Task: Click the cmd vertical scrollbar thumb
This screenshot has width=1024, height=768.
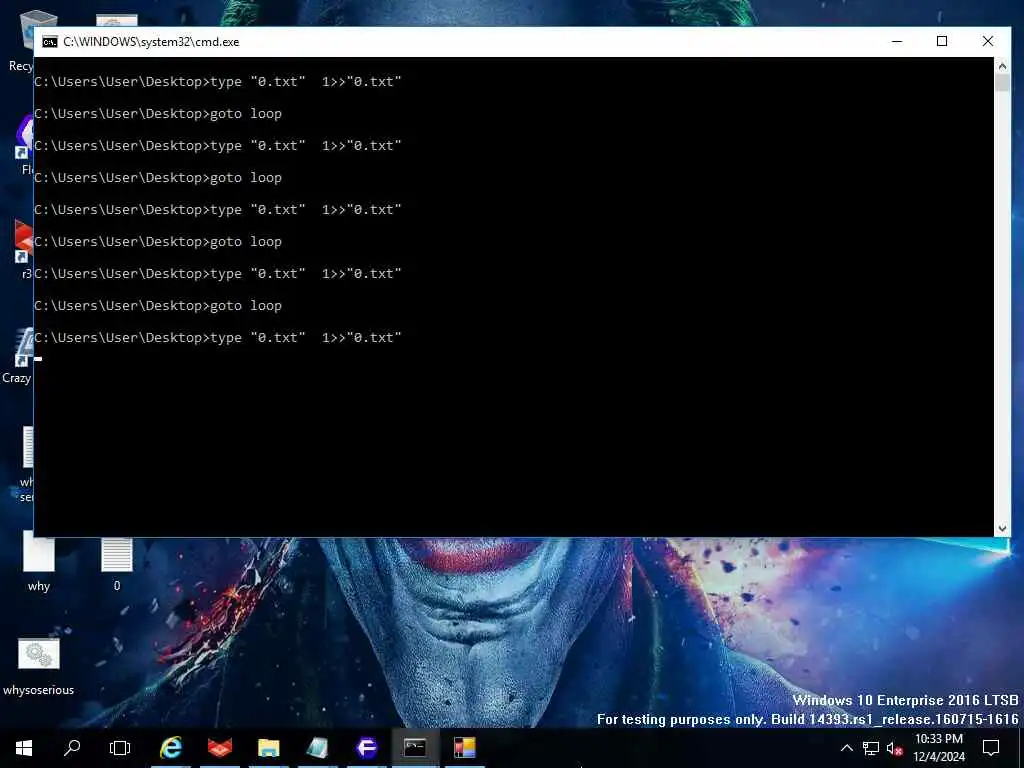Action: 1002,83
